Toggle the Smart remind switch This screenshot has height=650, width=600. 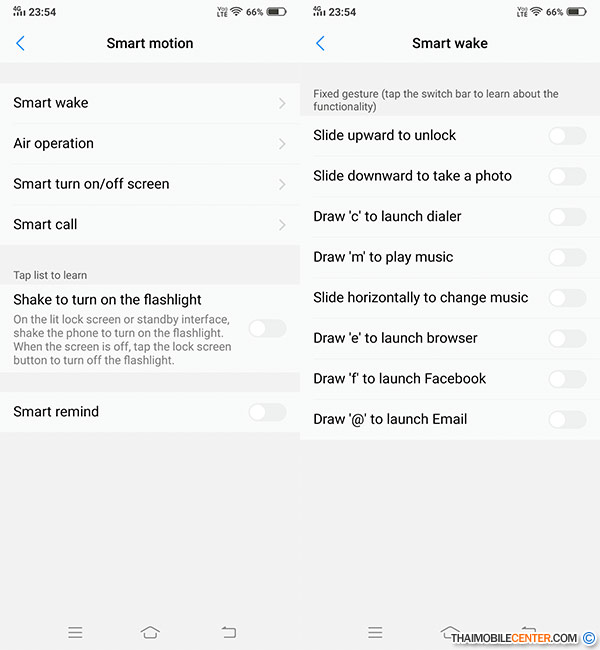(267, 412)
